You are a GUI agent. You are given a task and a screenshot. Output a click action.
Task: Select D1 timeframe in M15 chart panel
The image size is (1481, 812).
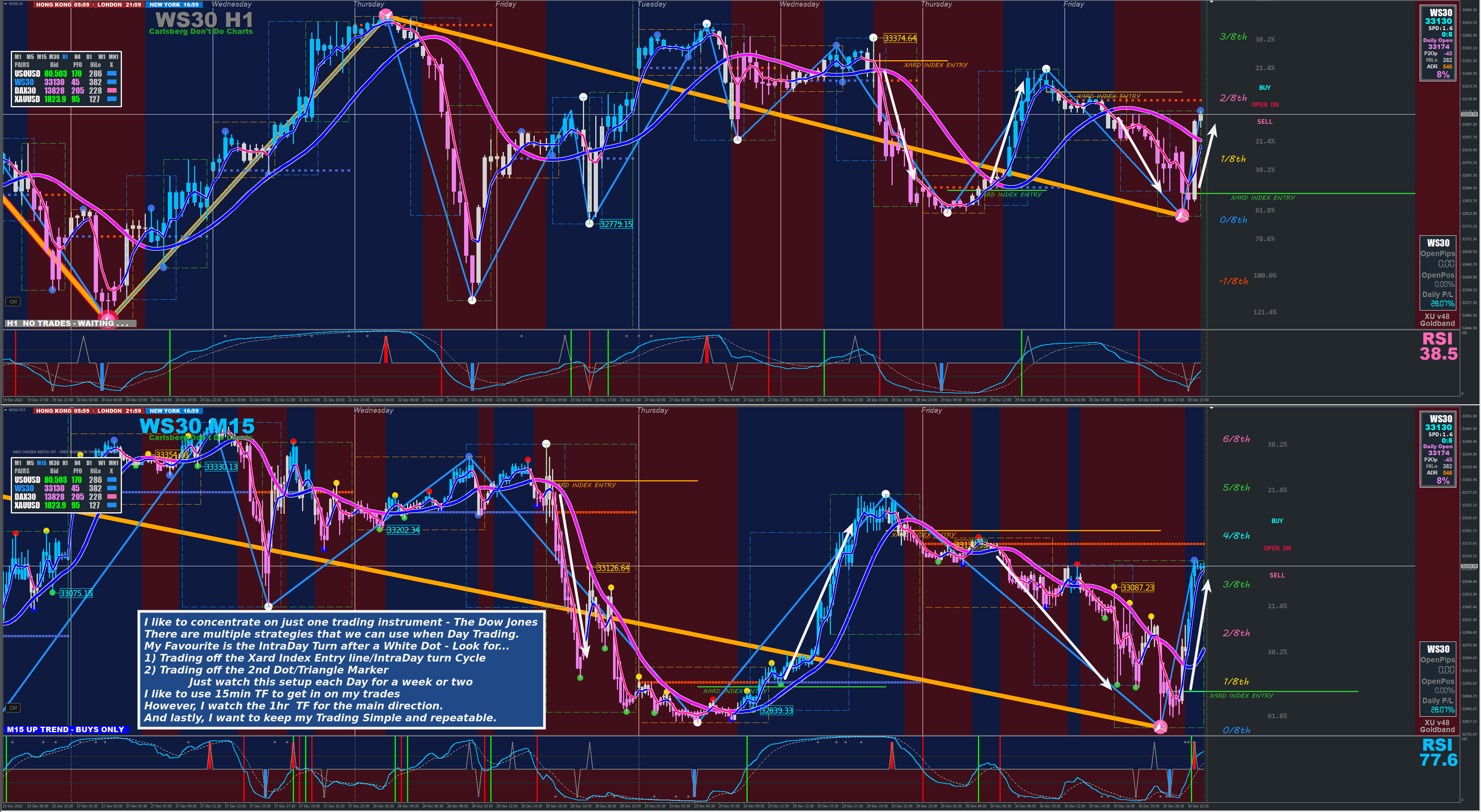click(x=89, y=463)
